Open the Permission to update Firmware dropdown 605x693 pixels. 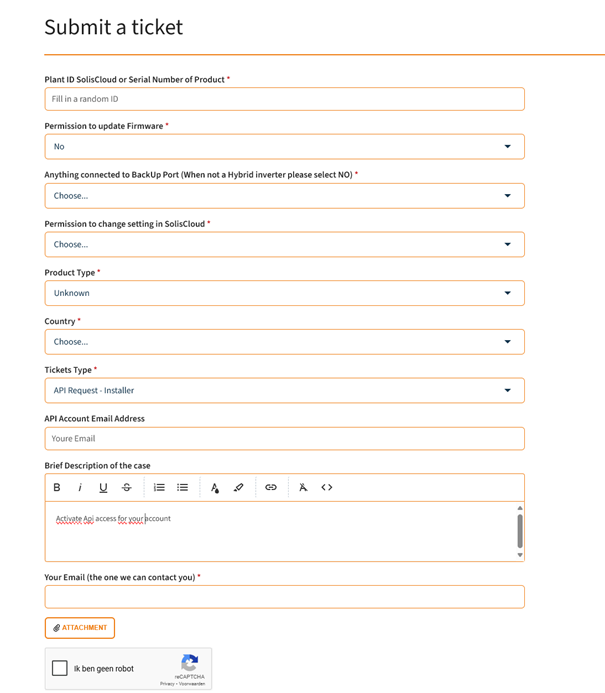click(284, 147)
